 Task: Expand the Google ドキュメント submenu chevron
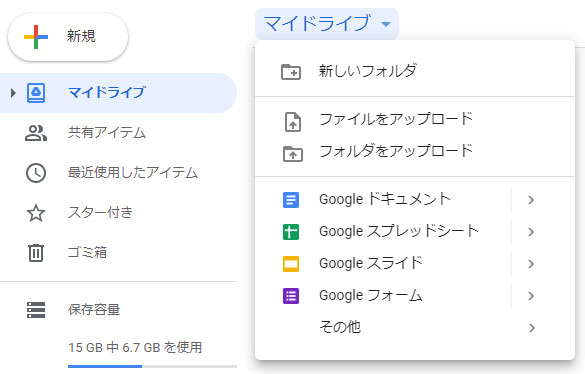[531, 200]
